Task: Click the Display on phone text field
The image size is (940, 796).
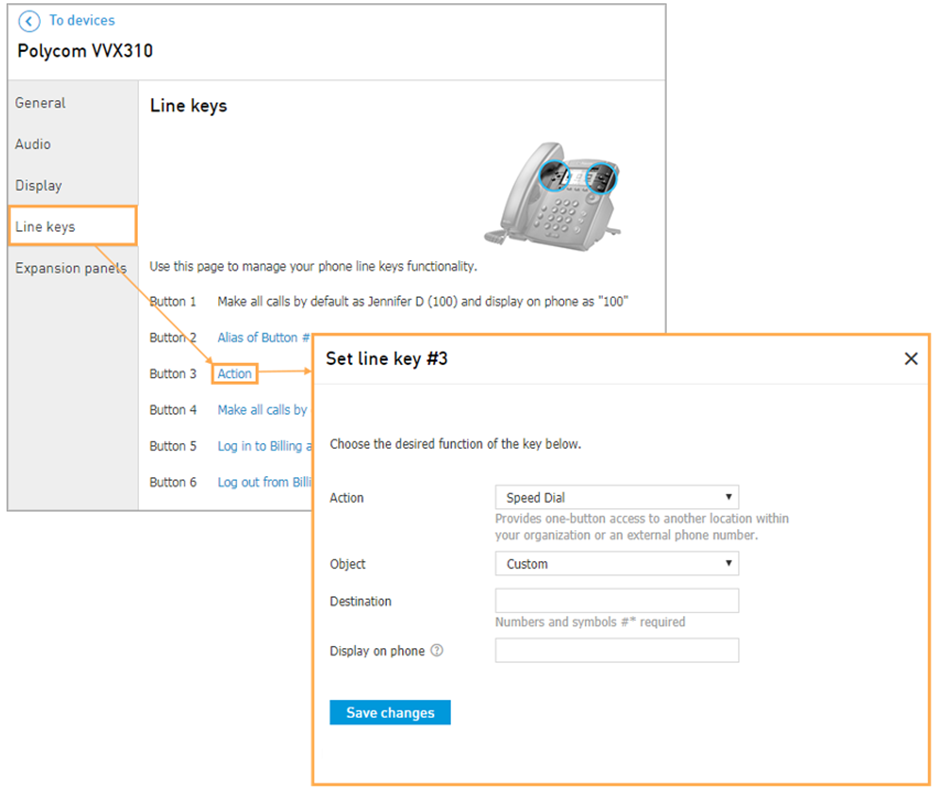Action: 617,650
